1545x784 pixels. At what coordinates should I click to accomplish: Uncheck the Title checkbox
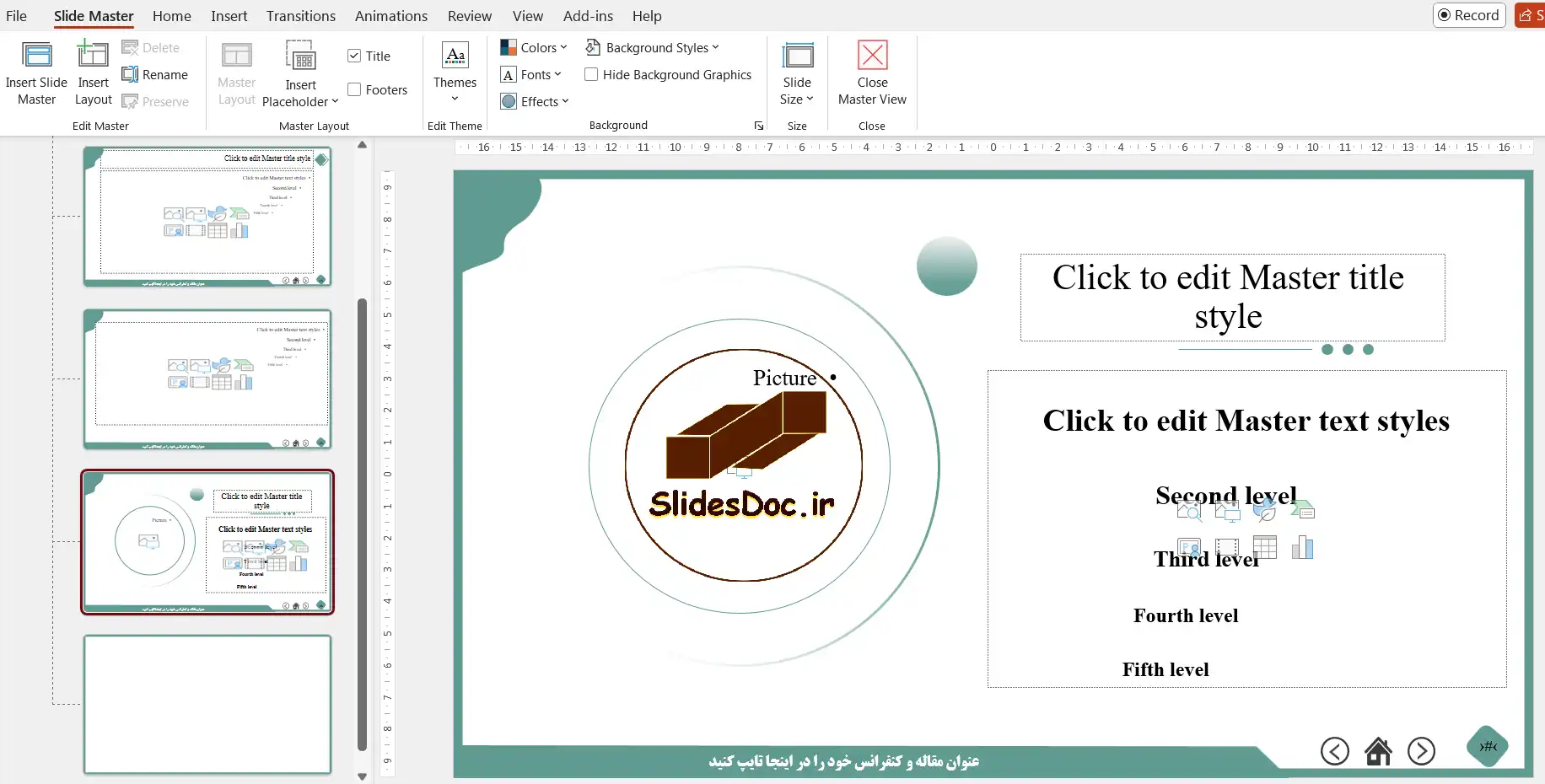tap(354, 56)
